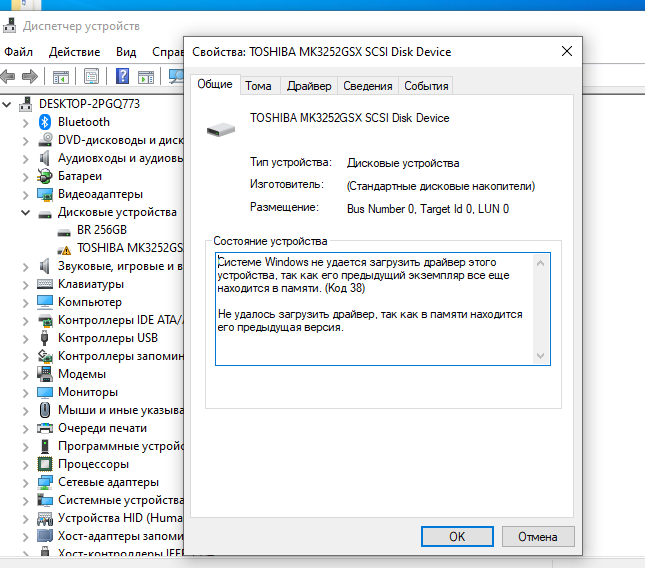Click the Стандартные дисковые накопители manufacturer value

point(441,186)
